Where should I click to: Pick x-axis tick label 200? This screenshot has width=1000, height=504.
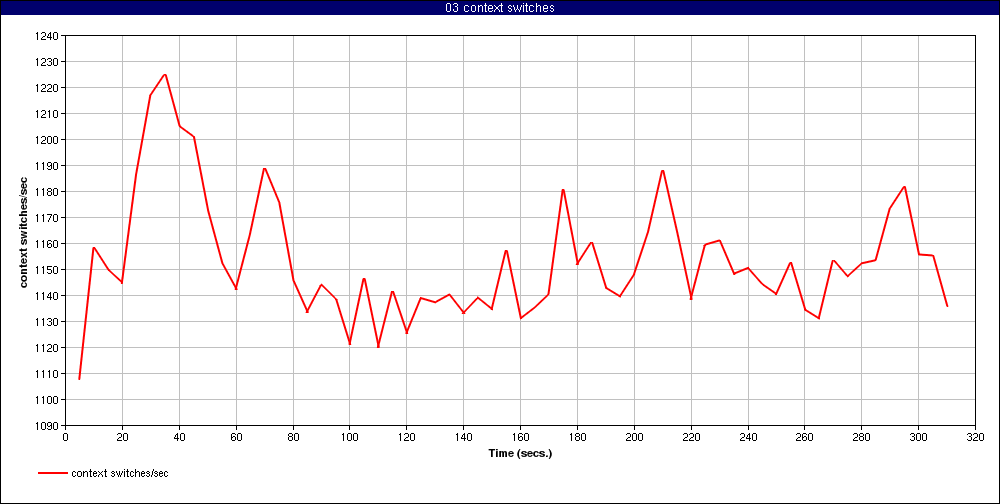pyautogui.click(x=634, y=437)
